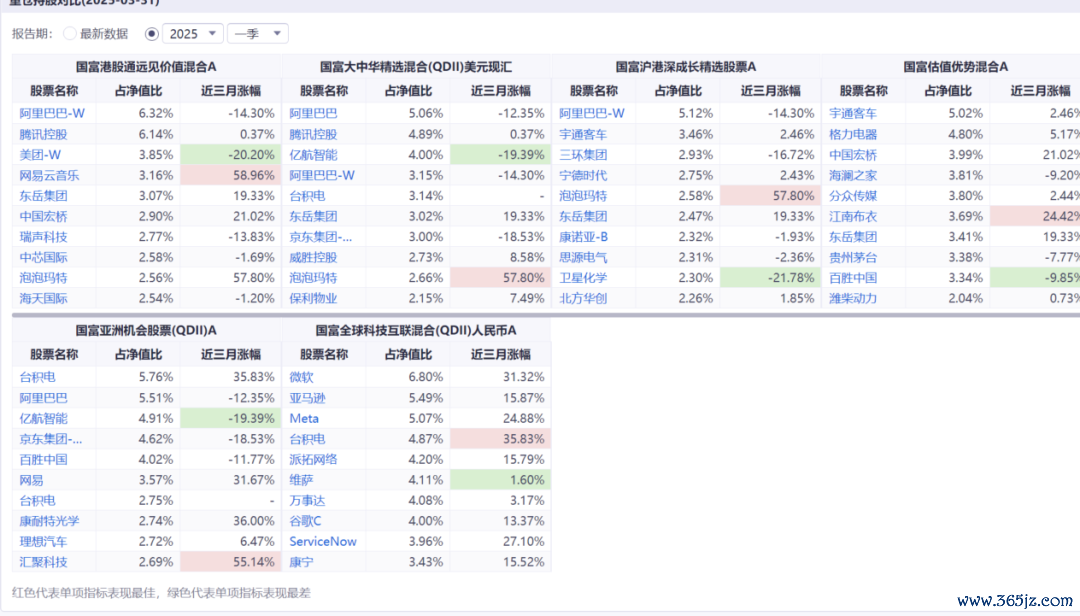Open the 谷歌C stock link

click(305, 522)
